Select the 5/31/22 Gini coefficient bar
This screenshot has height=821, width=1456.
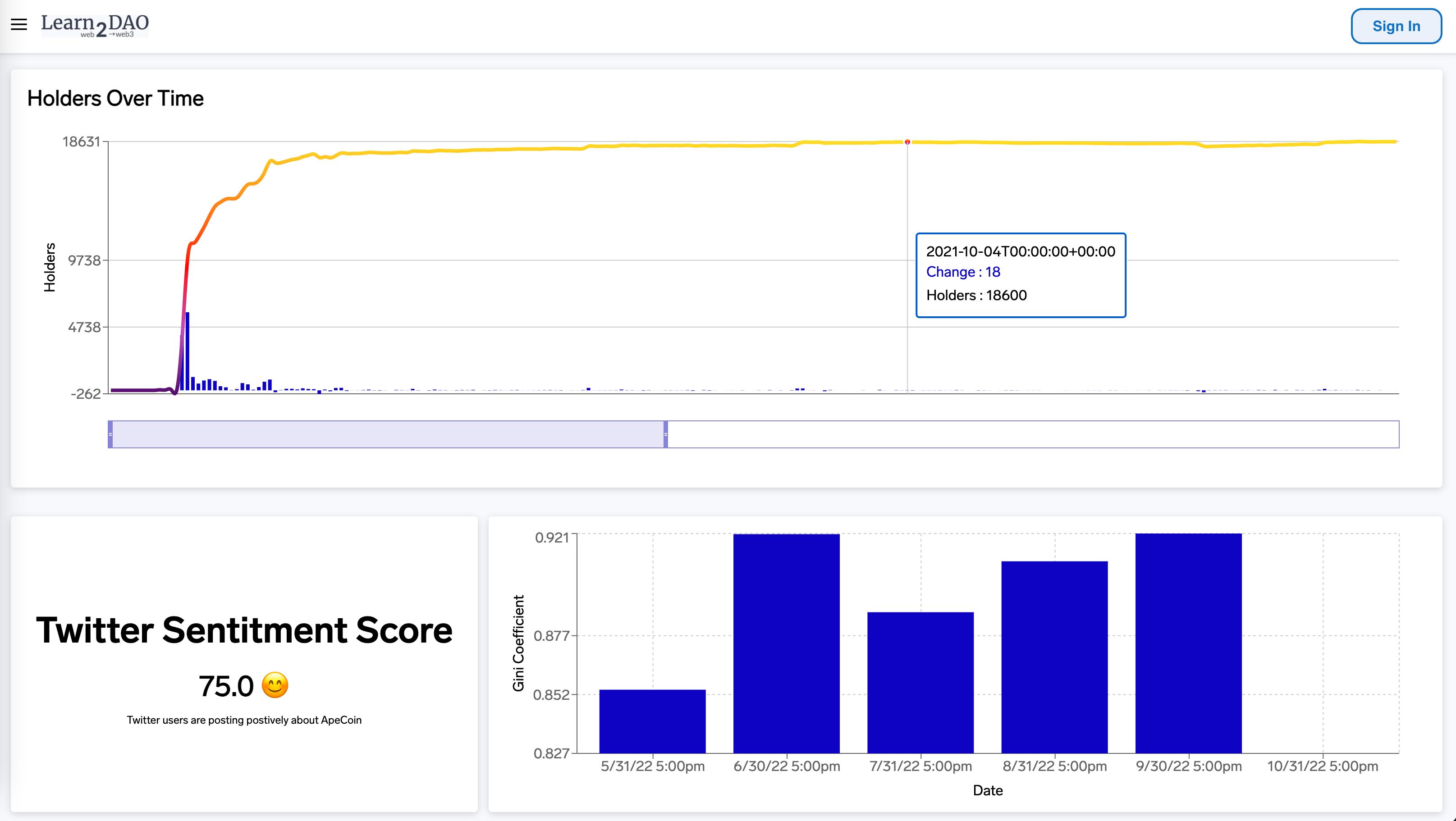click(652, 721)
